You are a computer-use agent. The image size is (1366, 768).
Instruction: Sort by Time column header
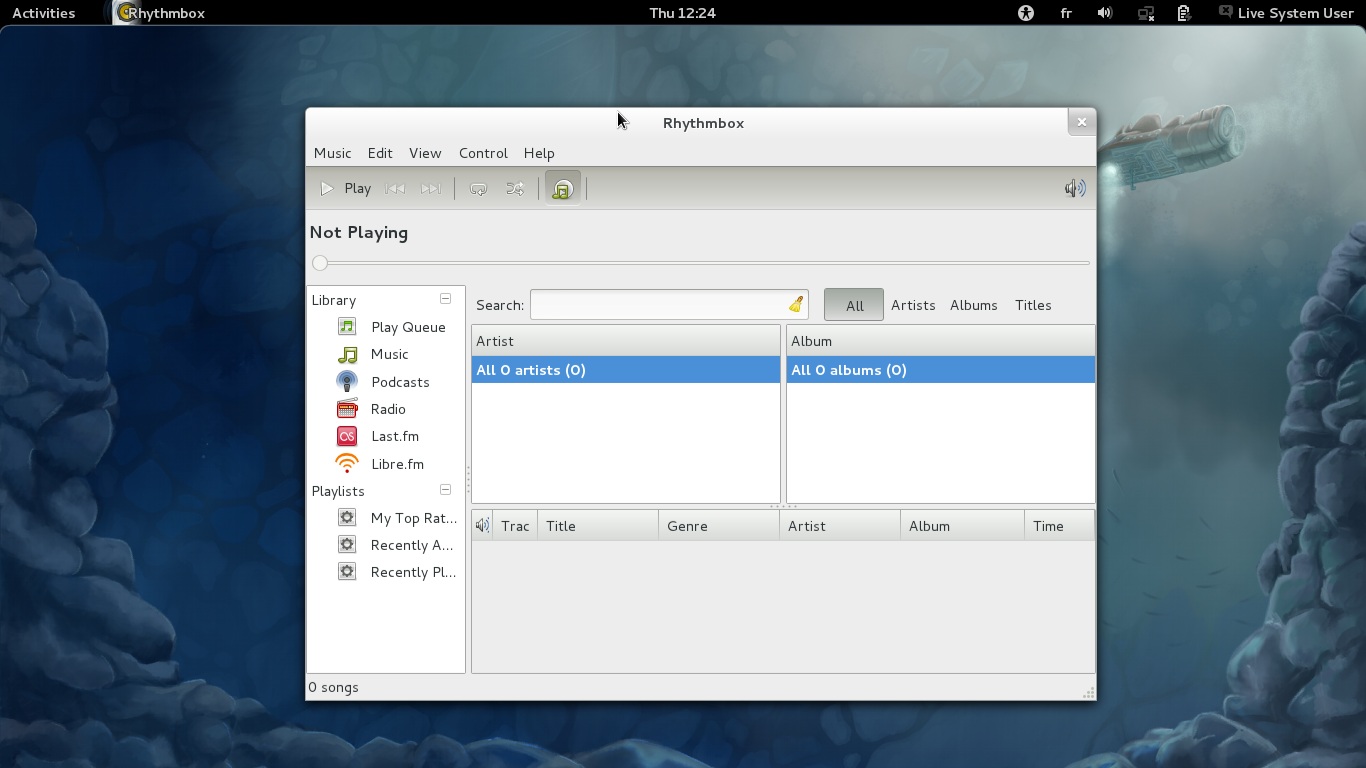coord(1059,525)
